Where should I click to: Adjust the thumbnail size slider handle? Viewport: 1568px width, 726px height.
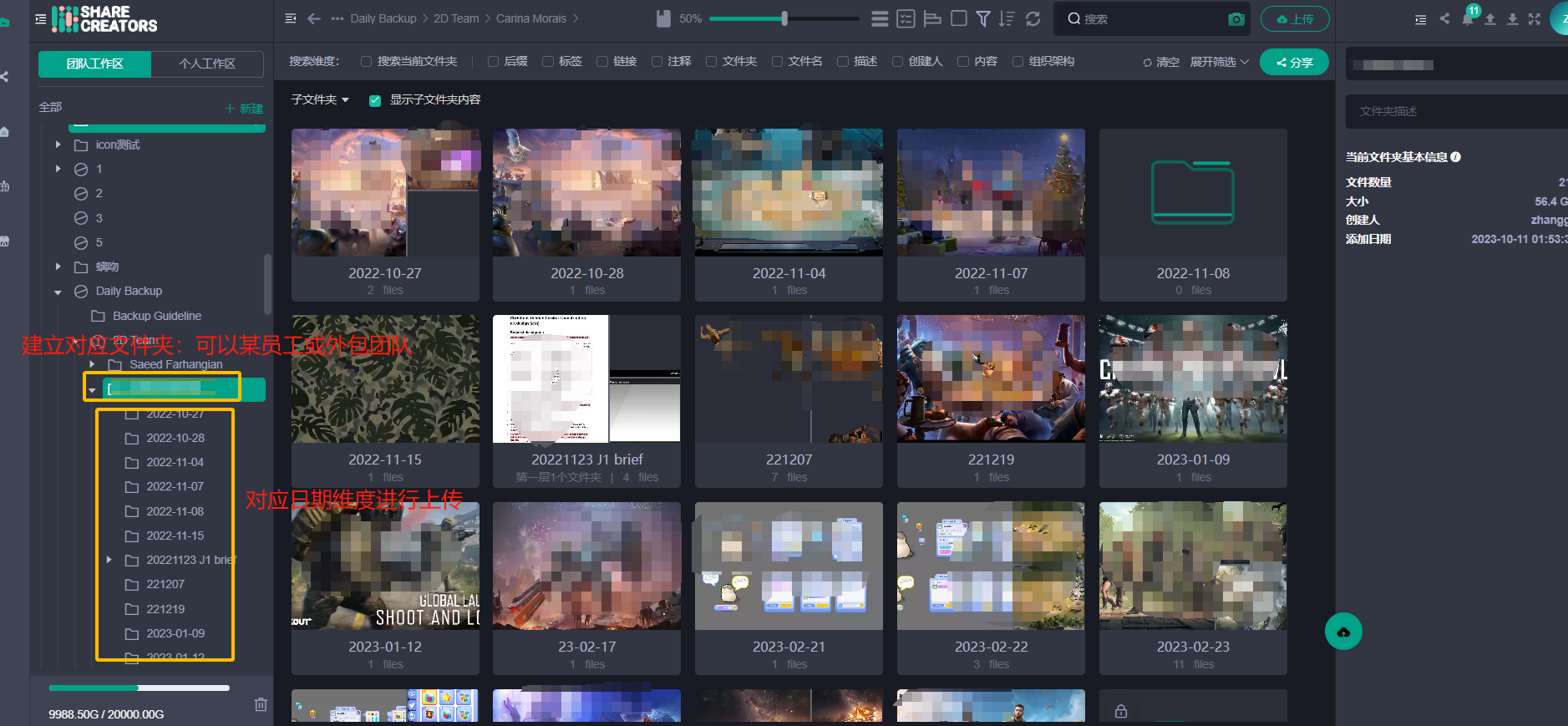coord(784,18)
